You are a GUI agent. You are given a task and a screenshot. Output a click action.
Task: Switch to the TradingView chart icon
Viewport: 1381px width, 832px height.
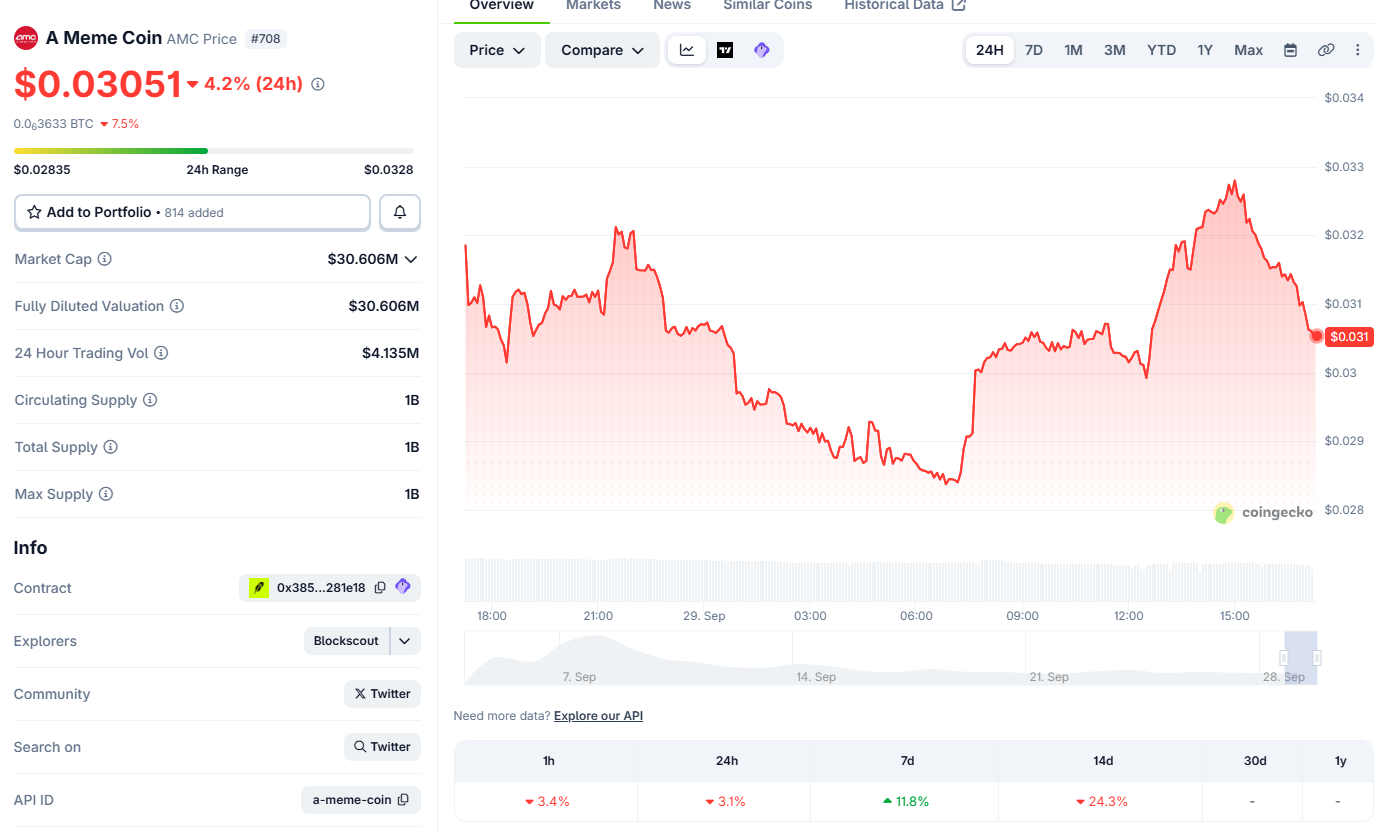pyautogui.click(x=725, y=50)
